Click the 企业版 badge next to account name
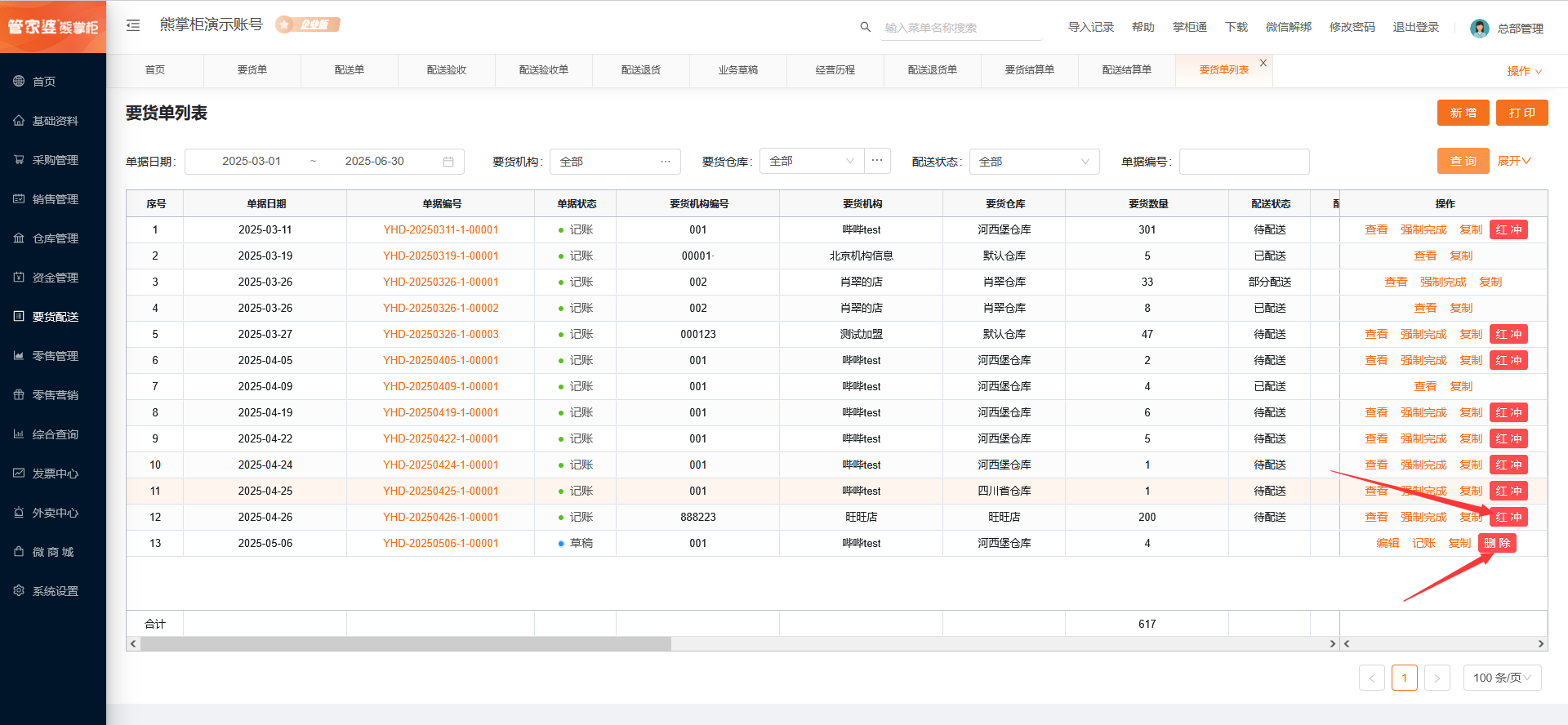This screenshot has width=1568, height=725. pos(308,24)
